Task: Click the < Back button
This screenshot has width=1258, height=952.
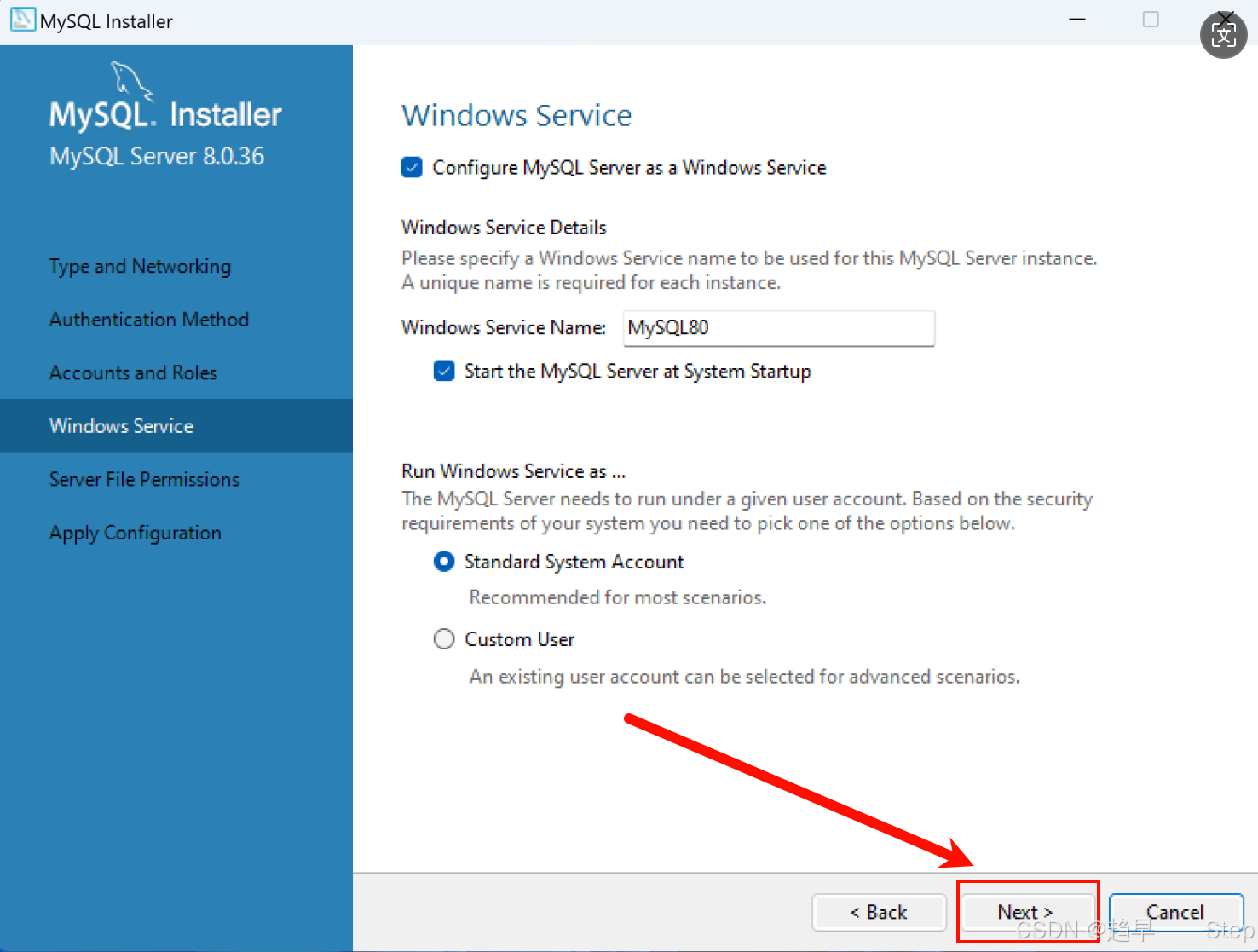Action: pyautogui.click(x=880, y=913)
